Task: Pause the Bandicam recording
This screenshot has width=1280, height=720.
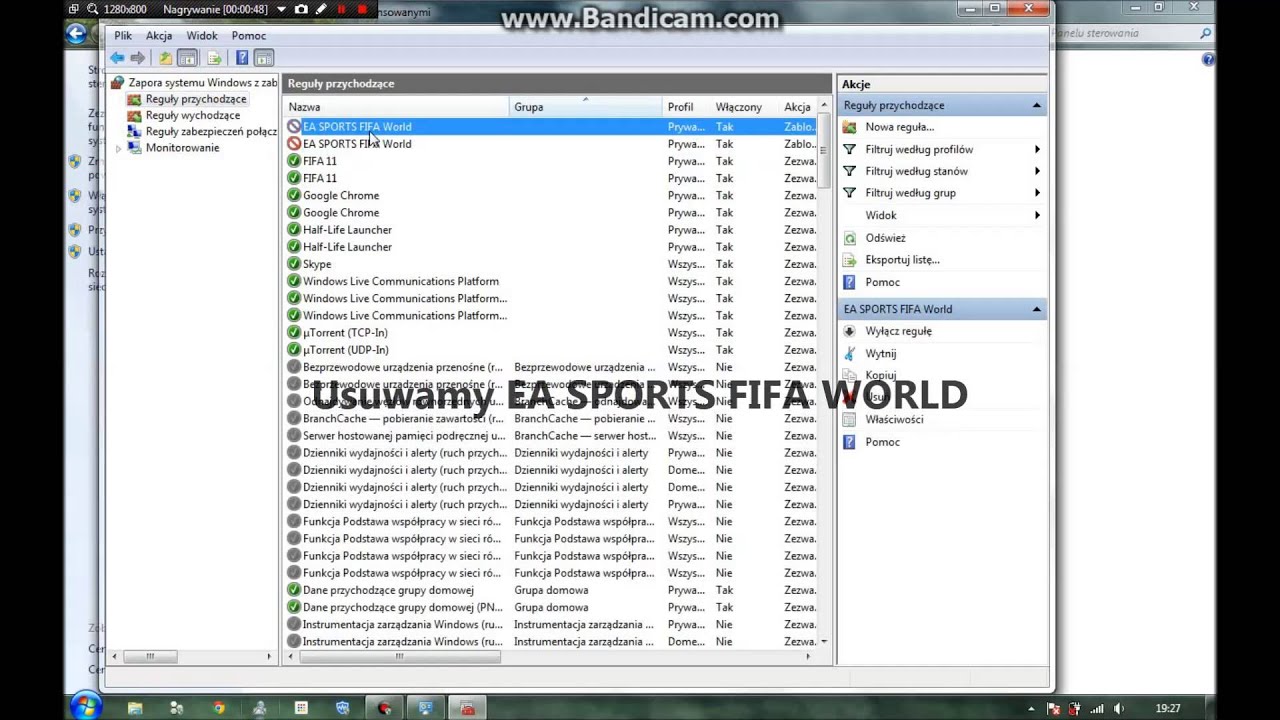Action: (341, 10)
